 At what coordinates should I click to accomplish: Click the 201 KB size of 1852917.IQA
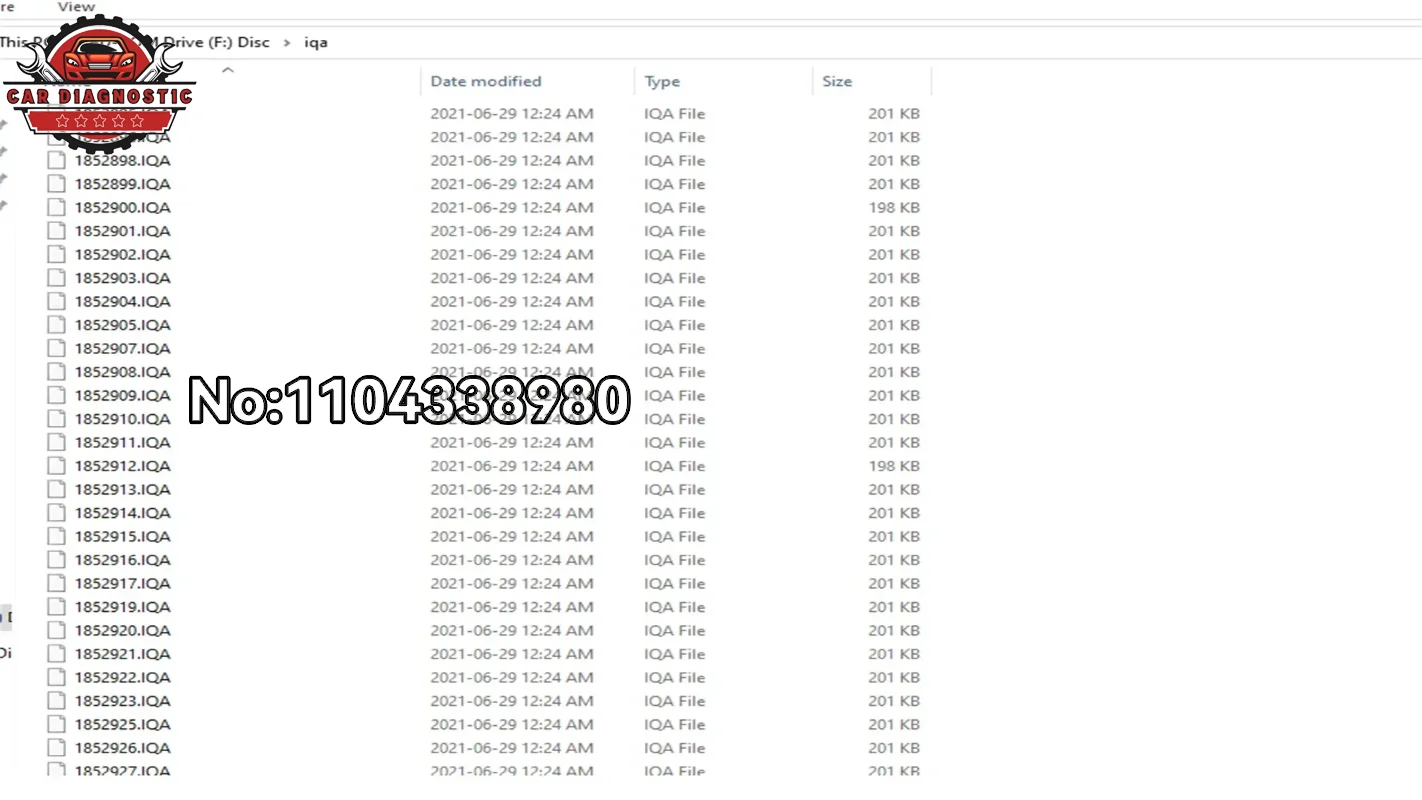point(894,583)
